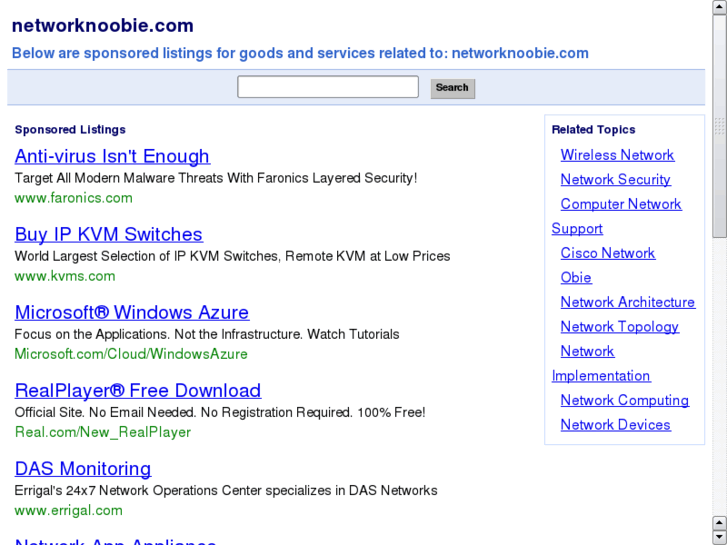The width and height of the screenshot is (727, 545).
Task: Select Network Topology related topic
Action: 619,327
